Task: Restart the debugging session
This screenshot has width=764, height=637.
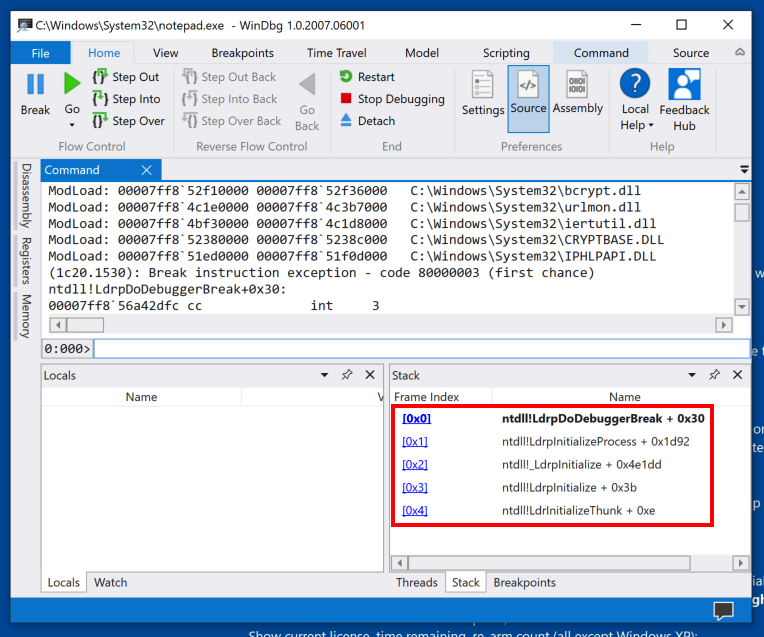Action: pos(367,77)
